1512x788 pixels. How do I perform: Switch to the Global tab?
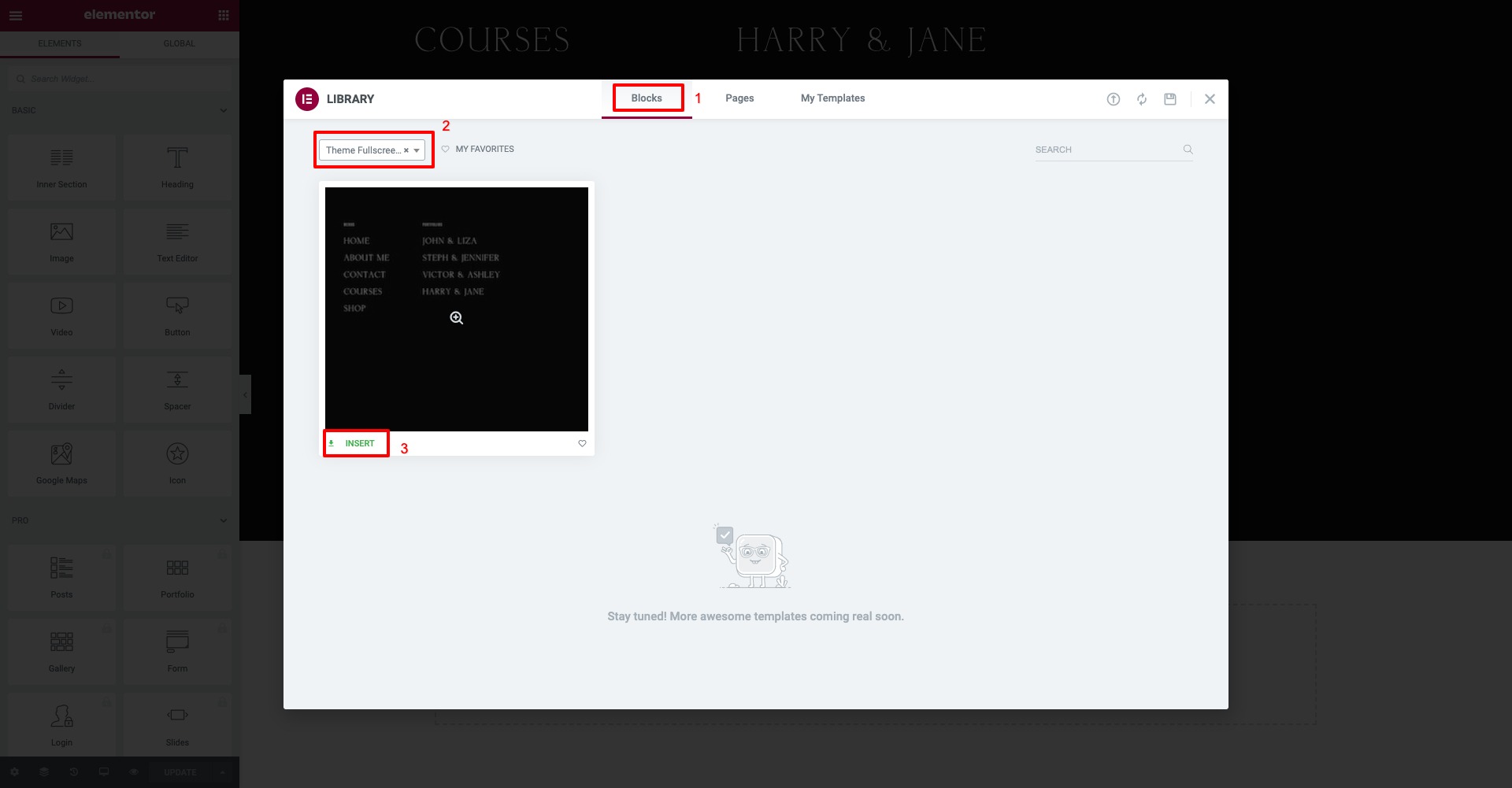coord(179,43)
